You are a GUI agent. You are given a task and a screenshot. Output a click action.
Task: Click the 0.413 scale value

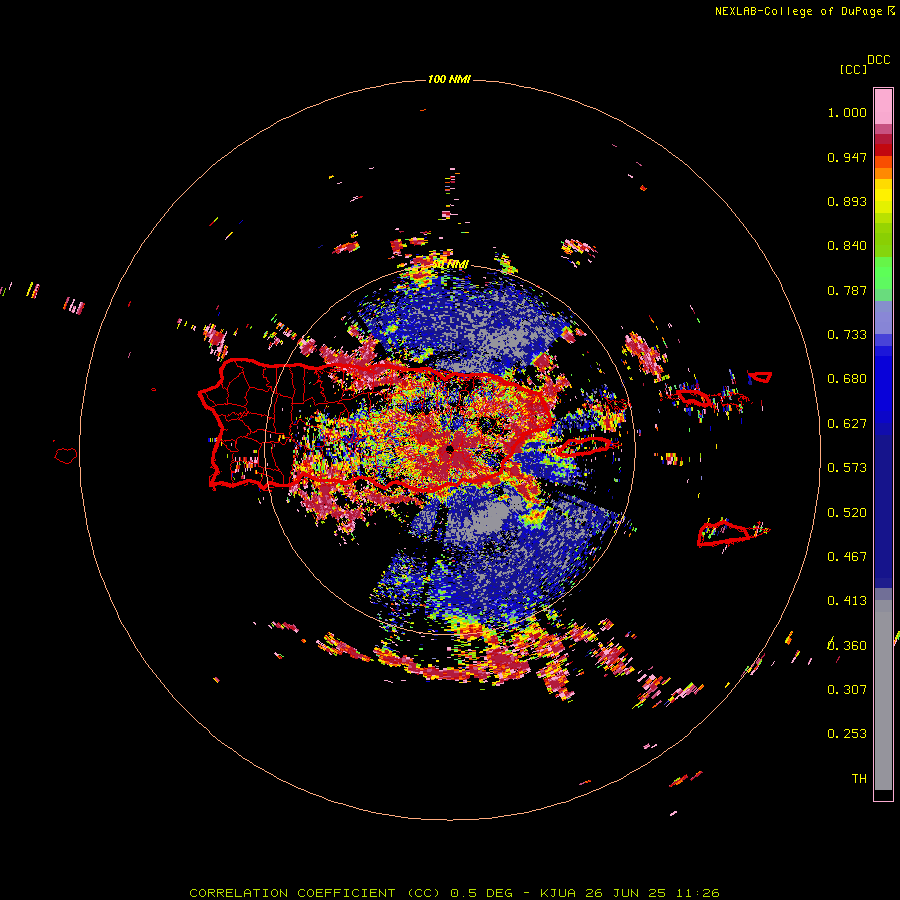(847, 601)
